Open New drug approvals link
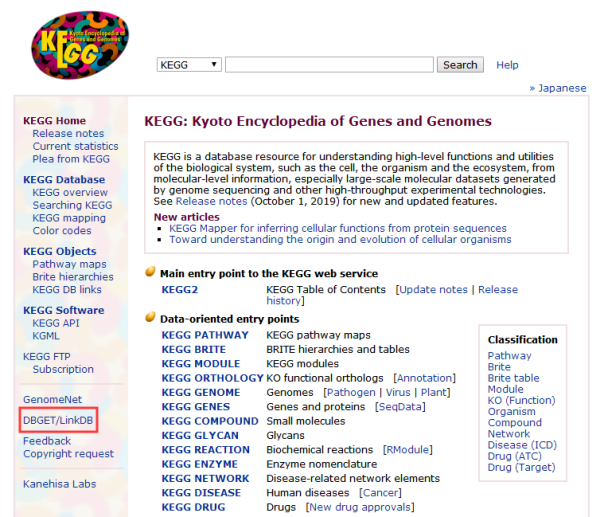605x517 pixels. pos(360,507)
